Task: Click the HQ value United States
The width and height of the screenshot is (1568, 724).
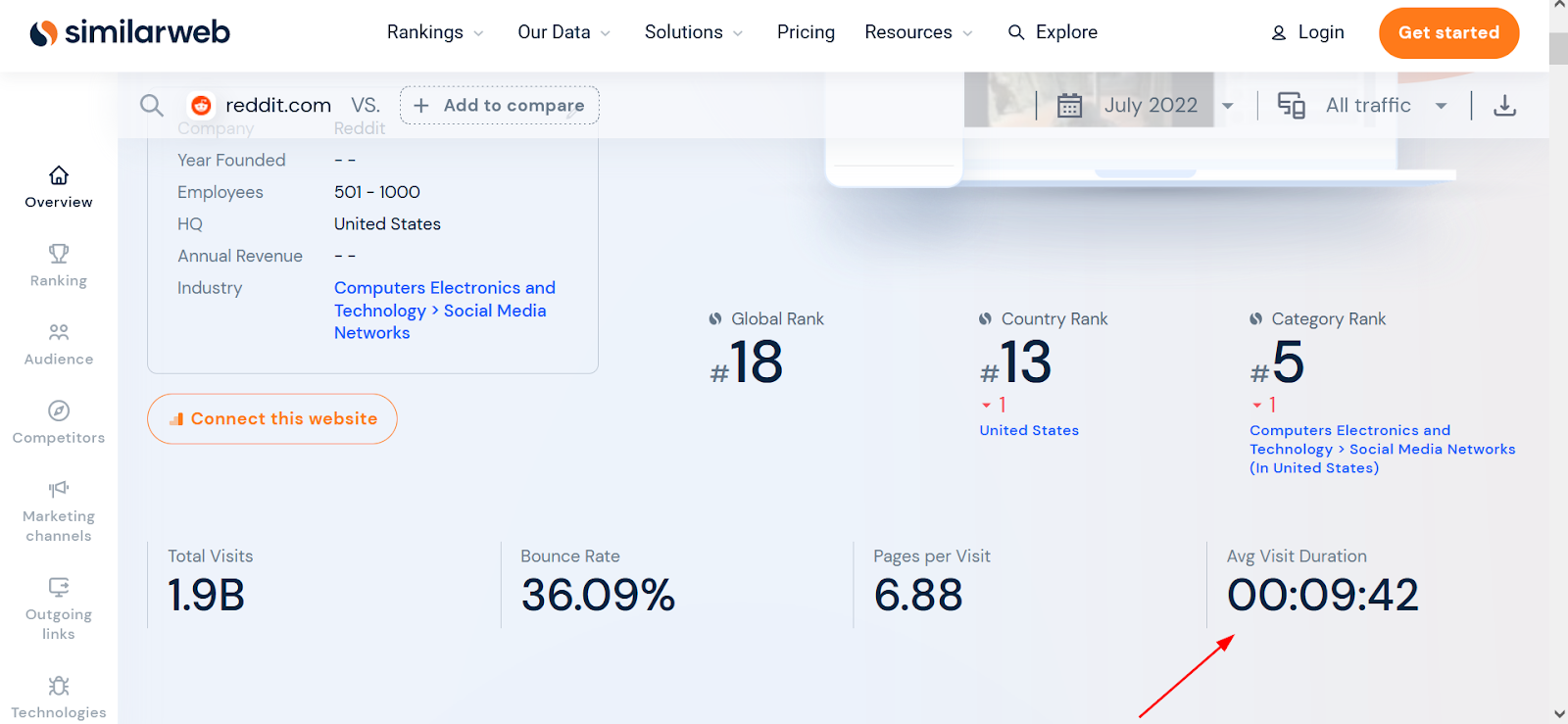Action: pos(387,224)
